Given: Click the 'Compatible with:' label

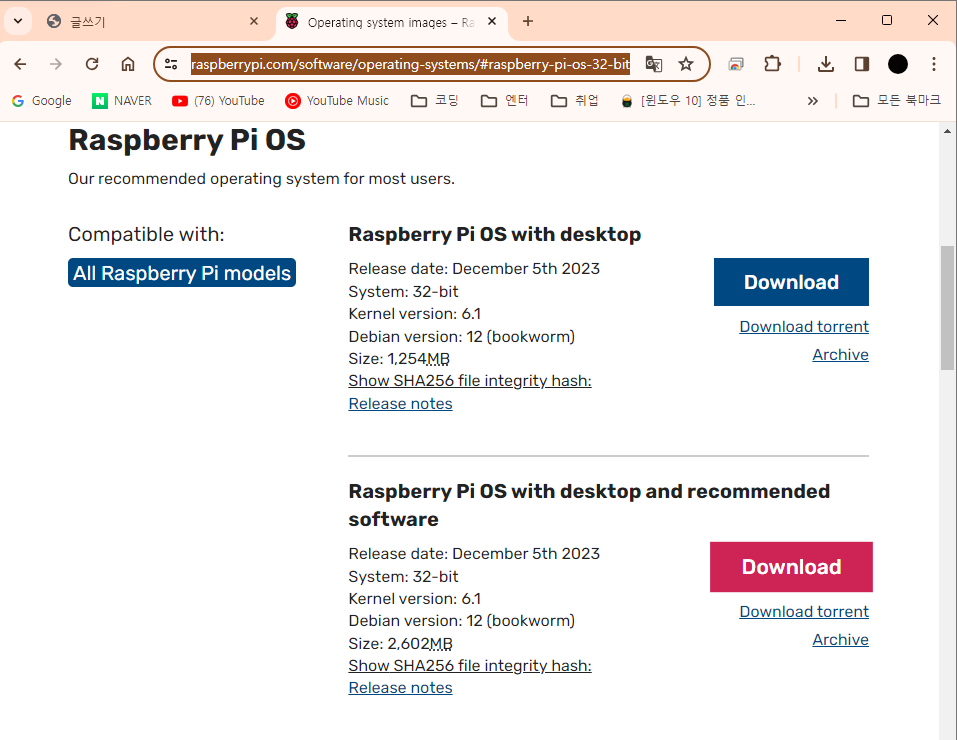Looking at the screenshot, I should pos(146,234).
